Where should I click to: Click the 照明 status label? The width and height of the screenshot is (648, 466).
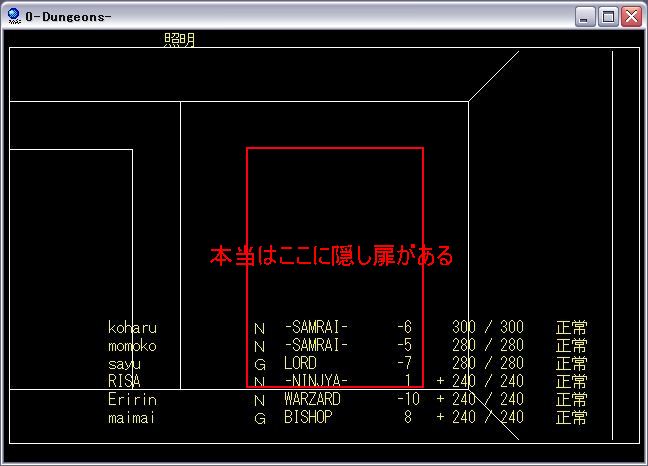(179, 40)
